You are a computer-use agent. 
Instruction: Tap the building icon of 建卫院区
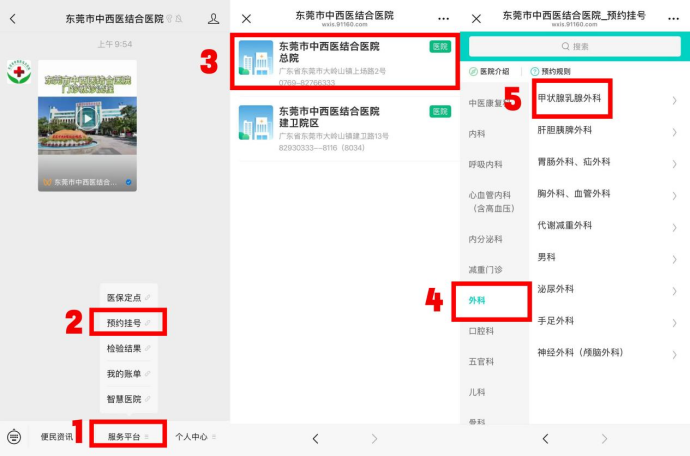tap(255, 122)
